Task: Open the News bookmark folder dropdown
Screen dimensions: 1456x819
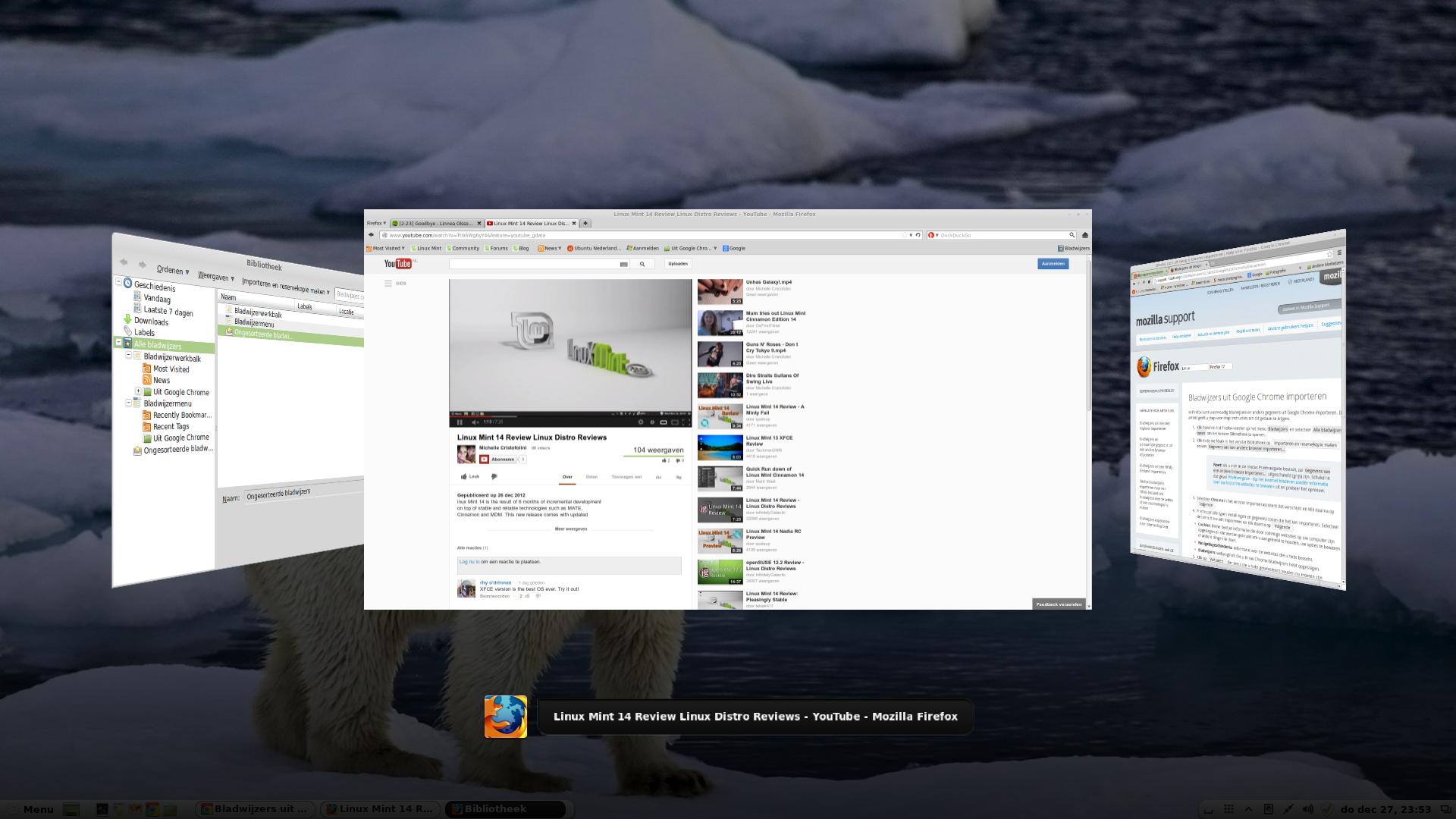Action: [550, 248]
